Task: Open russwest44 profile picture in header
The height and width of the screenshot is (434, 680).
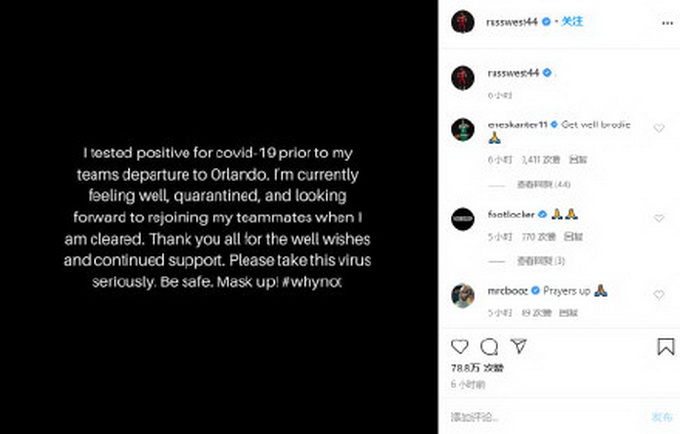Action: 462,20
